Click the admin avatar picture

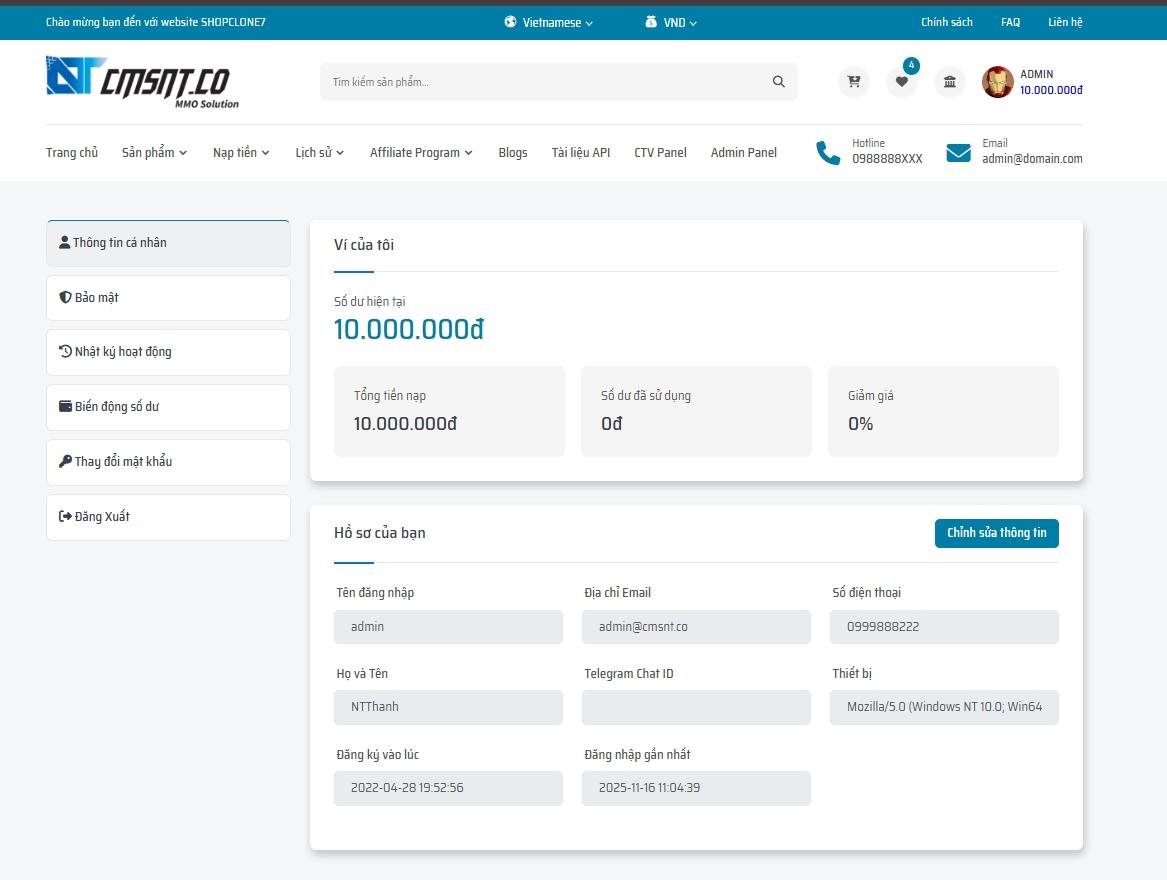pyautogui.click(x=997, y=82)
